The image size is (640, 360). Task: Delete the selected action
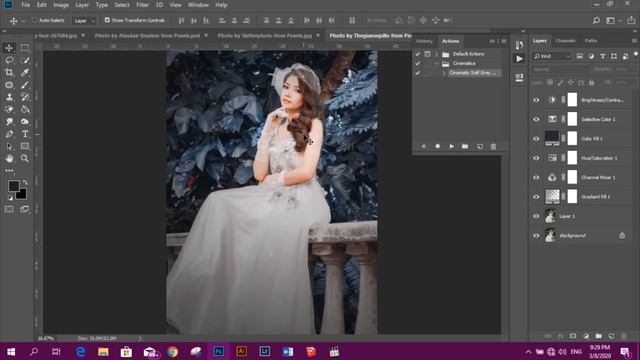tap(493, 146)
